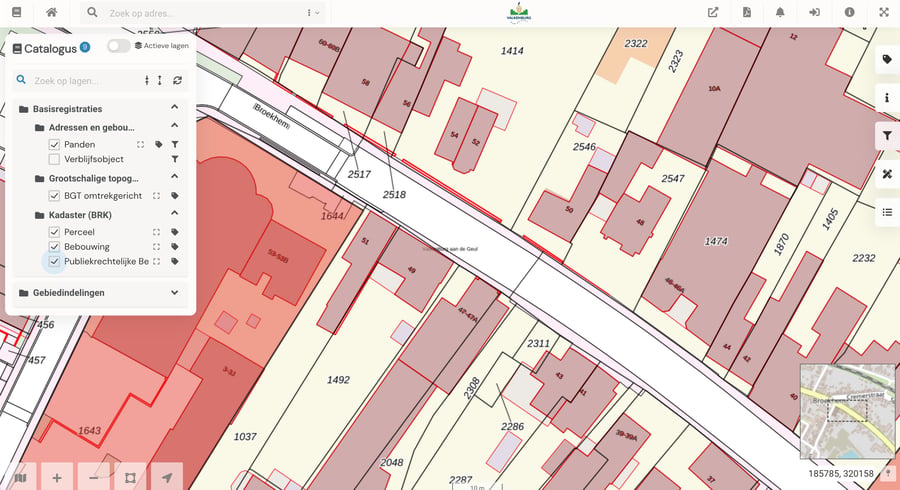900x490 pixels.
Task: Zoom in with the plus button
Action: pos(57,477)
